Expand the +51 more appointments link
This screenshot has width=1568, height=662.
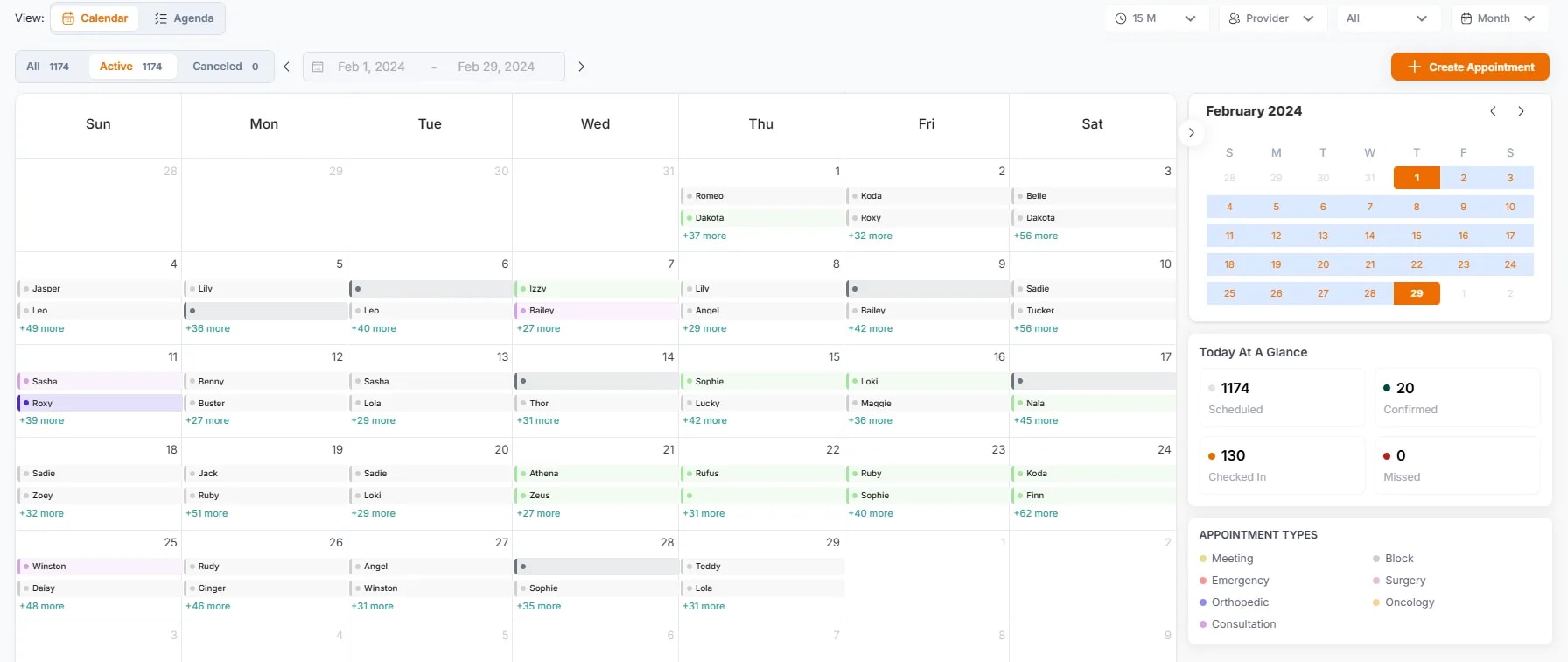point(206,513)
